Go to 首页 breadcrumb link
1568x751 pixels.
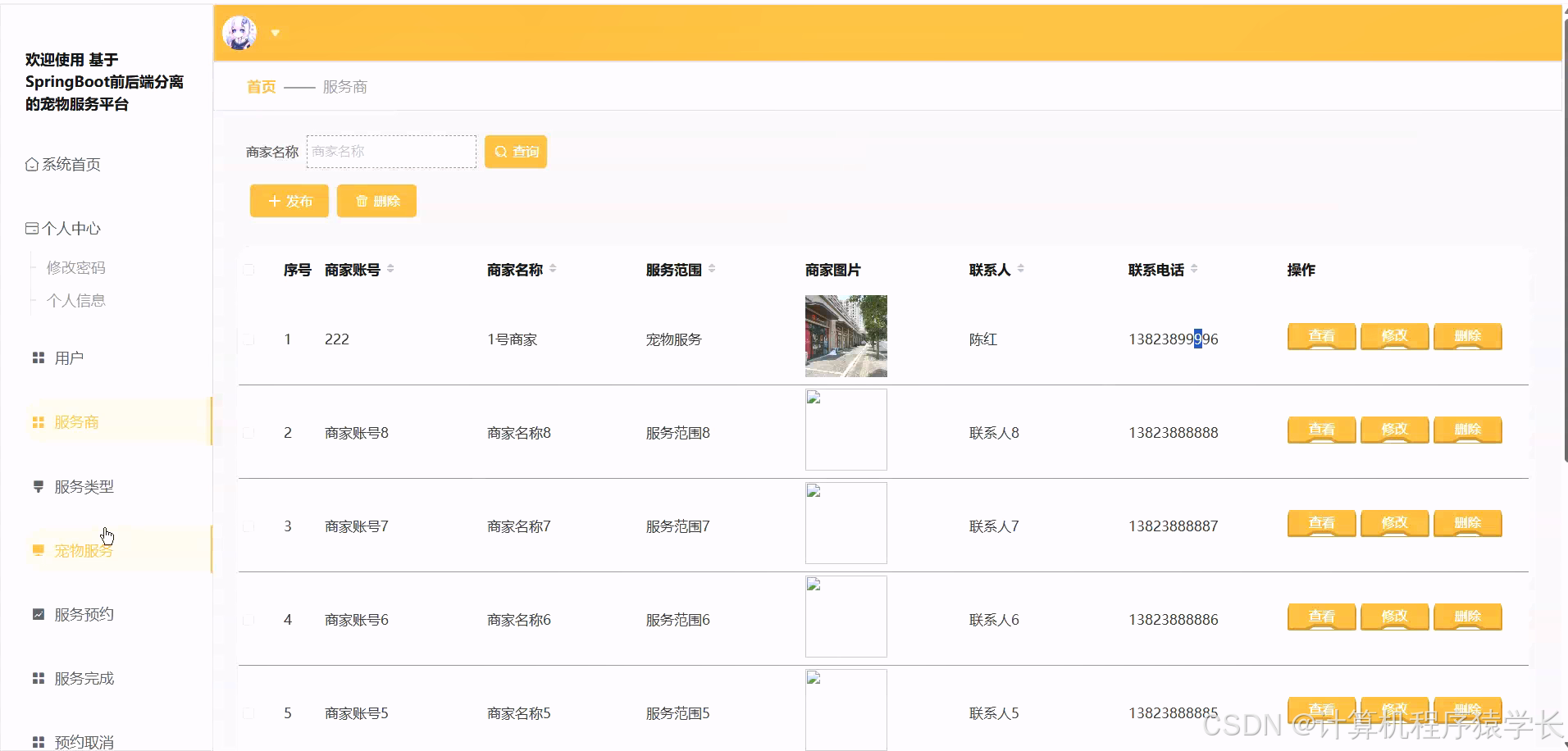(x=261, y=87)
